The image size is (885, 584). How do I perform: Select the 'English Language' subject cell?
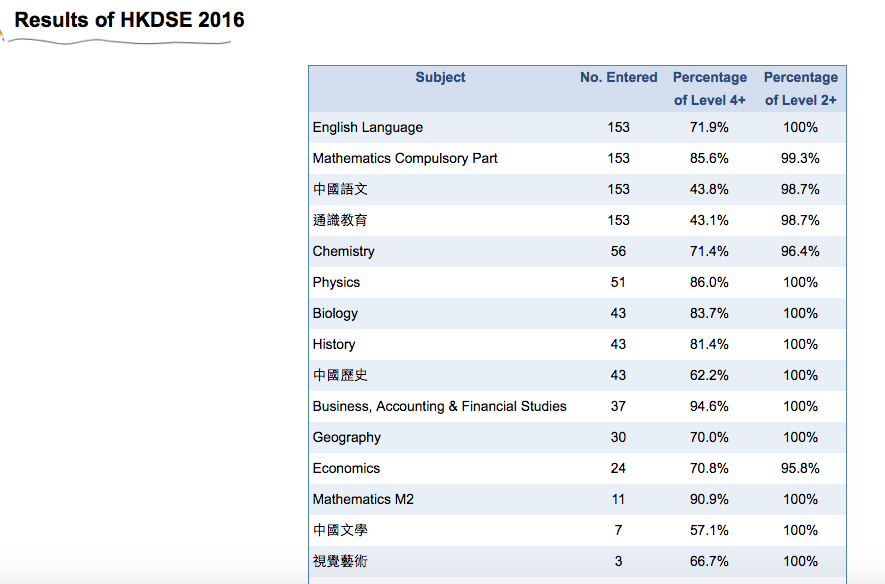367,128
